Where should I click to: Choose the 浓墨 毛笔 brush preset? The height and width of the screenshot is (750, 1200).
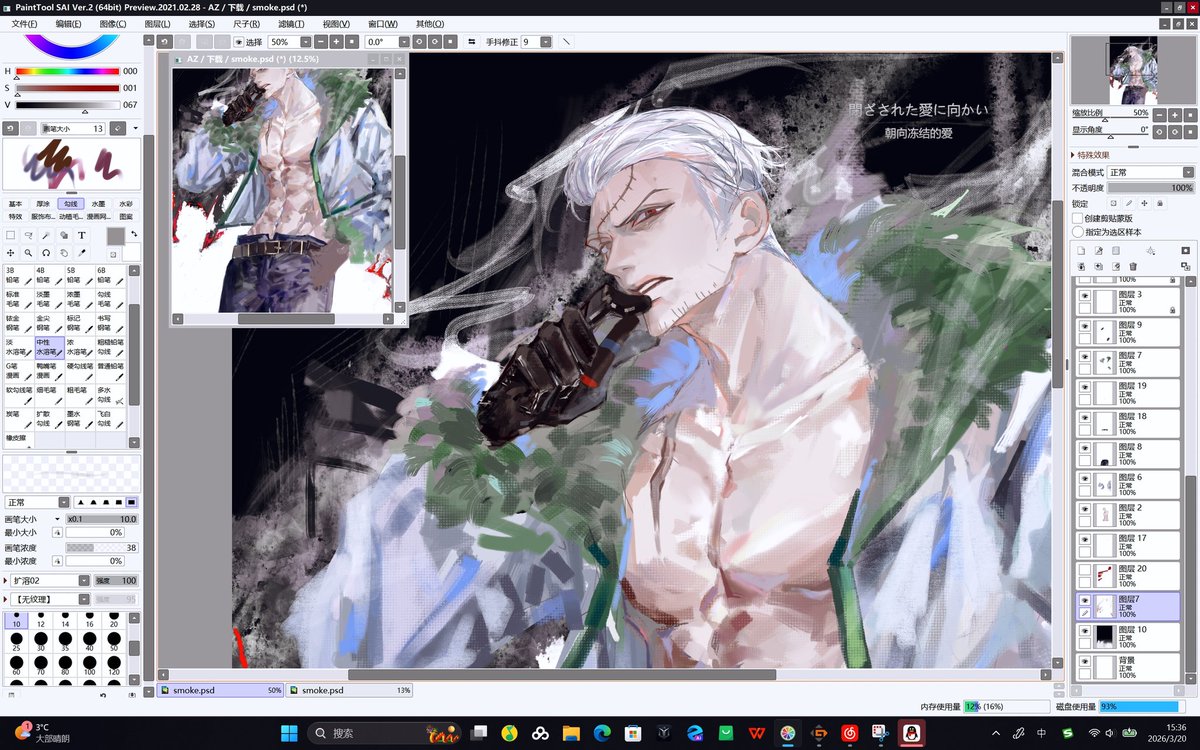79,299
